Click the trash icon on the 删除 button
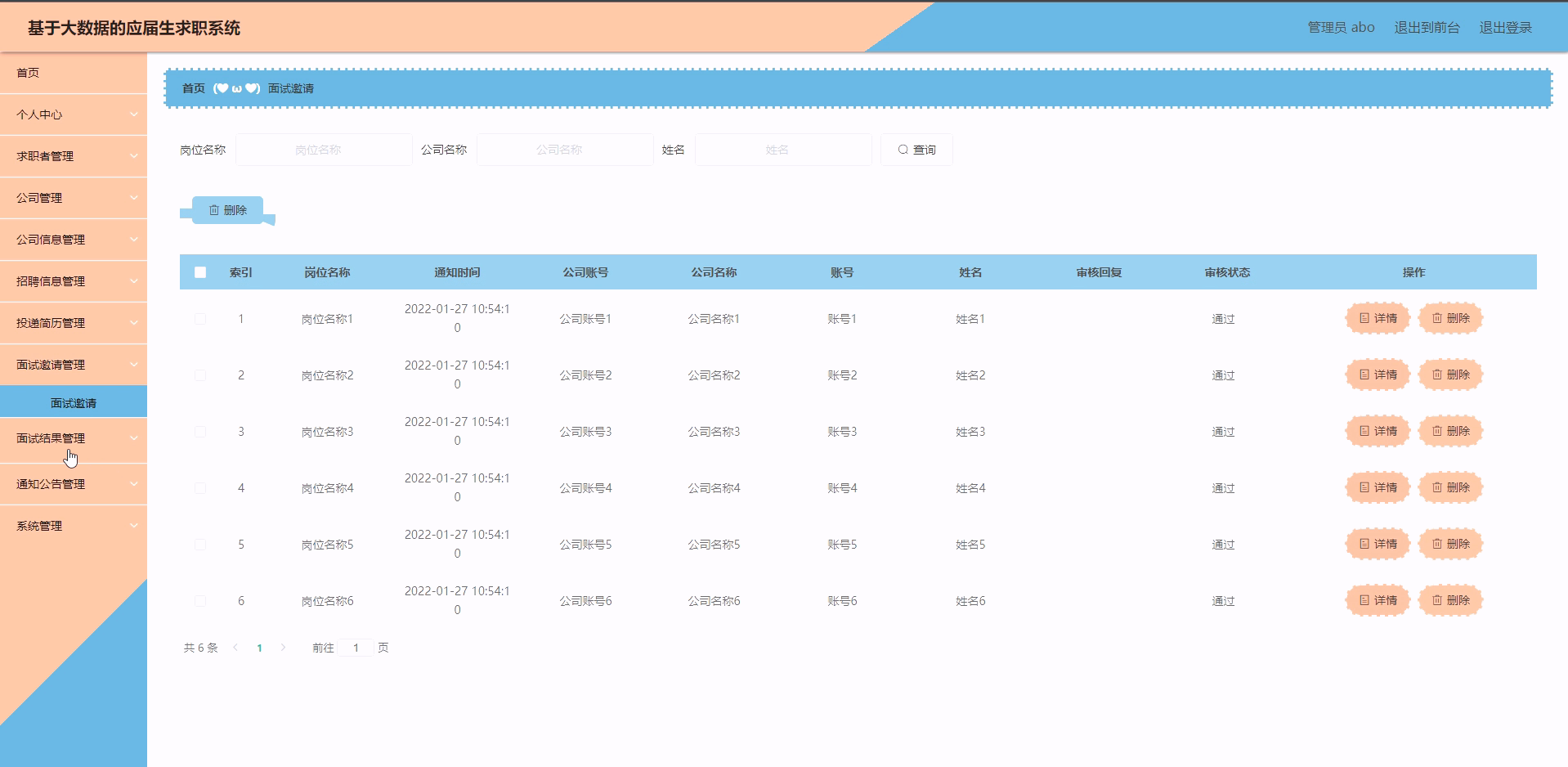The width and height of the screenshot is (1568, 767). [x=214, y=209]
